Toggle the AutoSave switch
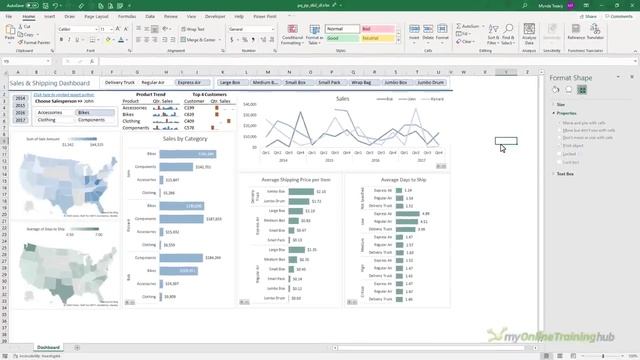 coord(32,6)
